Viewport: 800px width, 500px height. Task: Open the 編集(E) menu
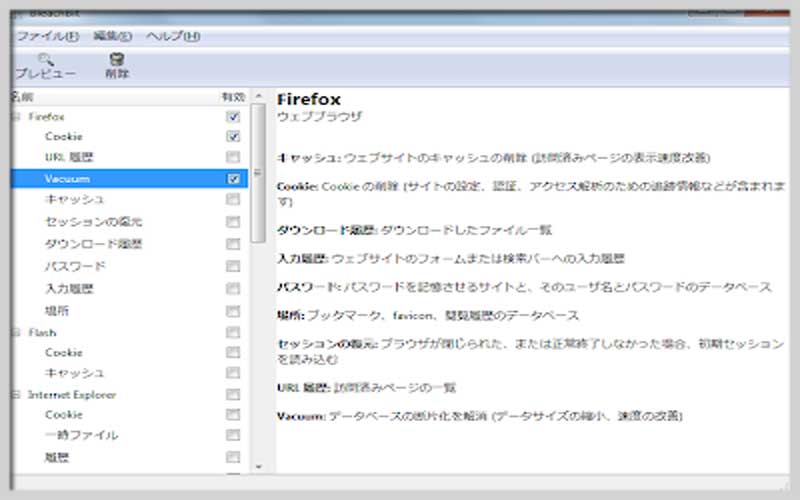[x=112, y=36]
